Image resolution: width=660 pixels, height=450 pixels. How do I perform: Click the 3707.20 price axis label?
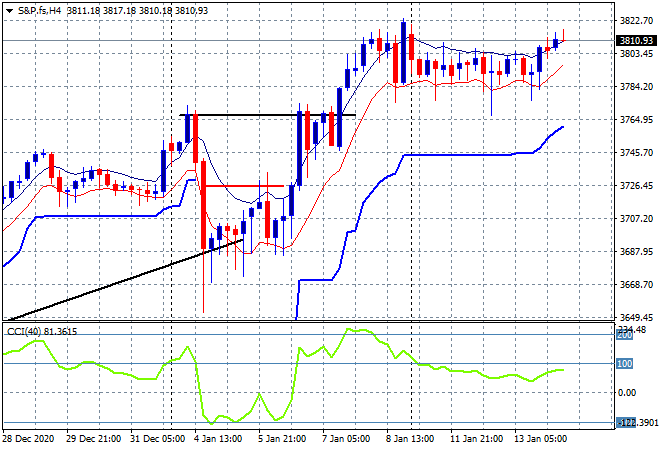coord(636,218)
